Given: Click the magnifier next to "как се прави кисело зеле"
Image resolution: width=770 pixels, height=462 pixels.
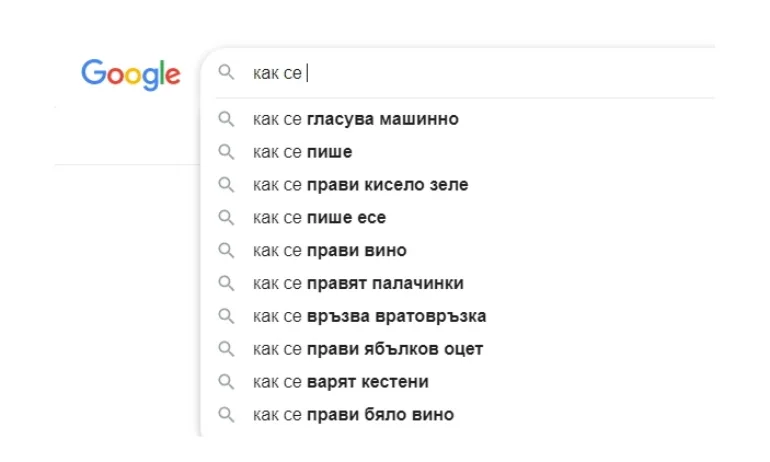Looking at the screenshot, I should [x=227, y=185].
